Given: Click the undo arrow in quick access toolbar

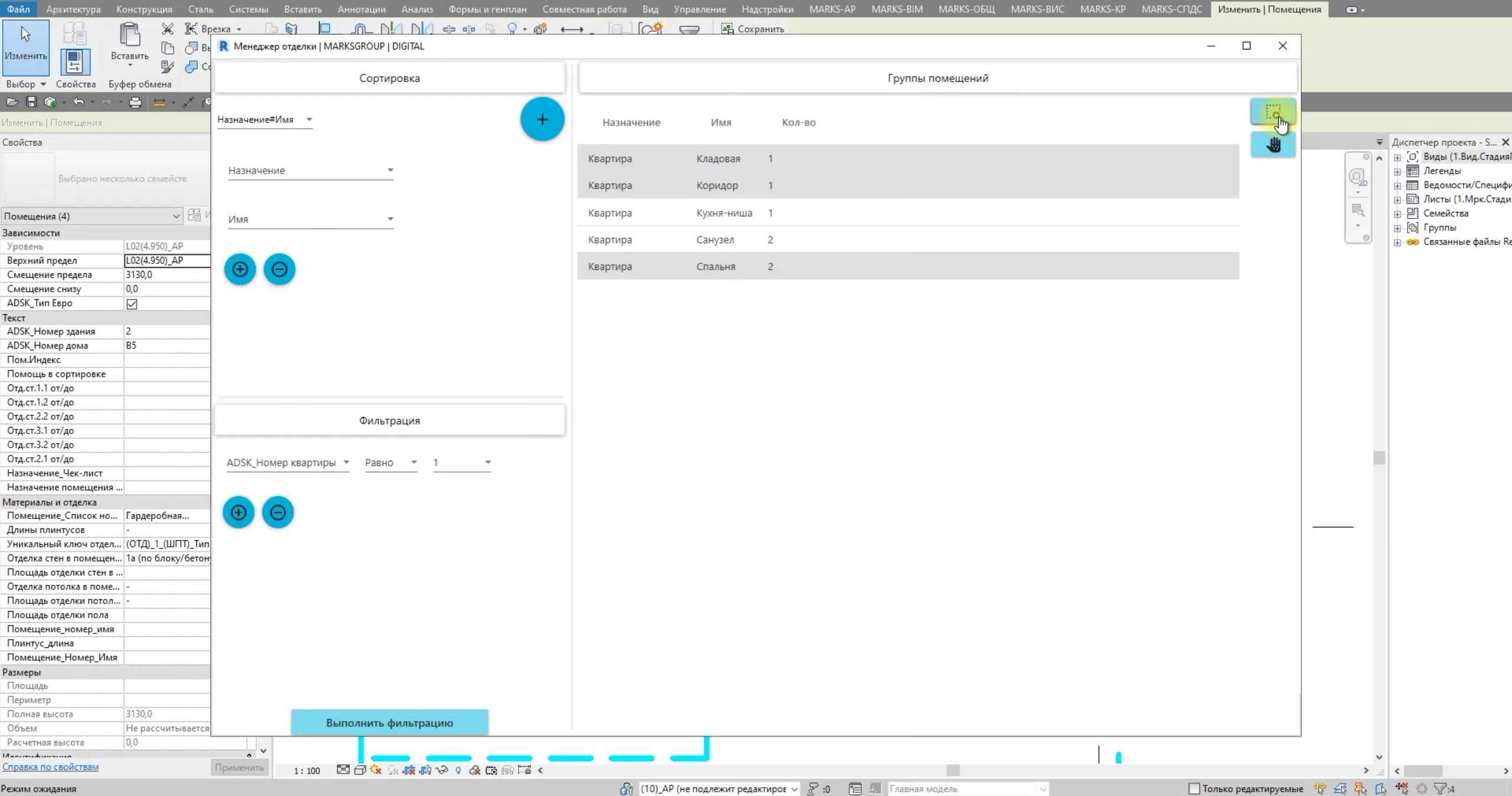Looking at the screenshot, I should pos(79,103).
